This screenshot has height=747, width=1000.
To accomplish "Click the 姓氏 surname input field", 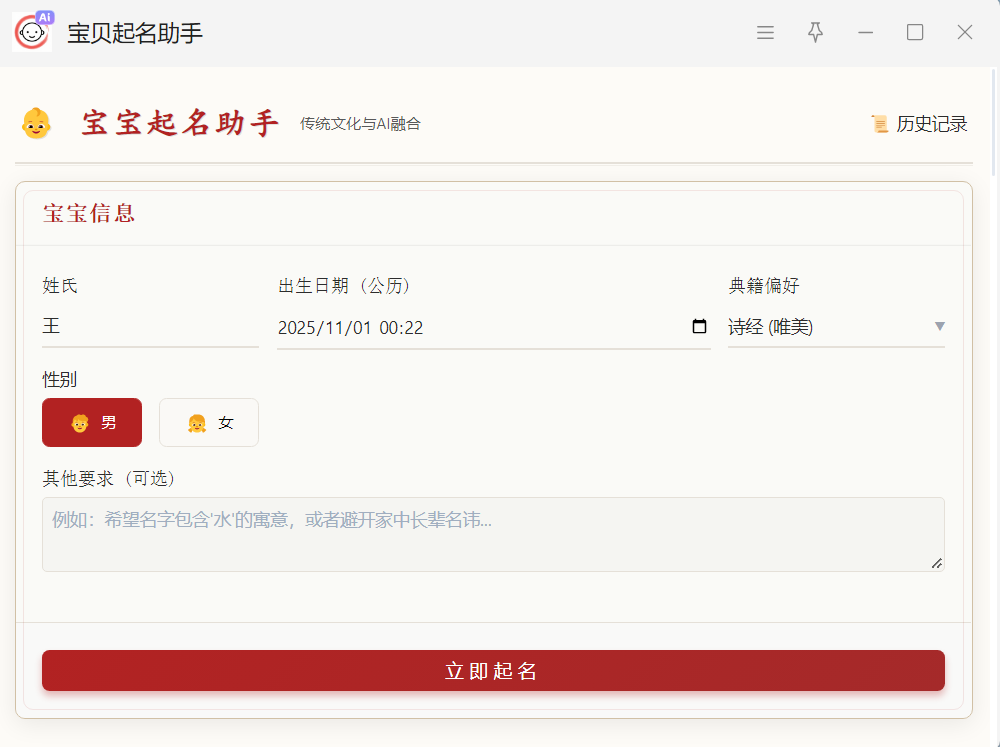I will [150, 327].
